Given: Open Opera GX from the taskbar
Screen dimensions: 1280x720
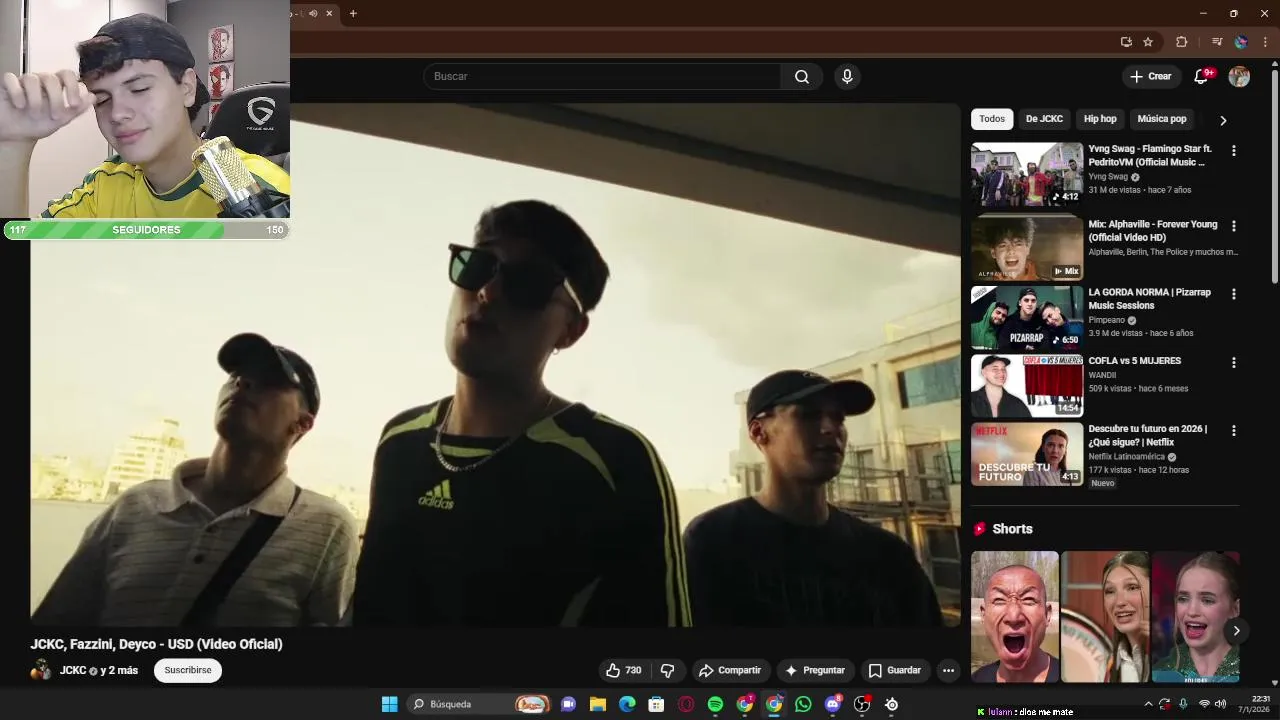Looking at the screenshot, I should [x=686, y=704].
